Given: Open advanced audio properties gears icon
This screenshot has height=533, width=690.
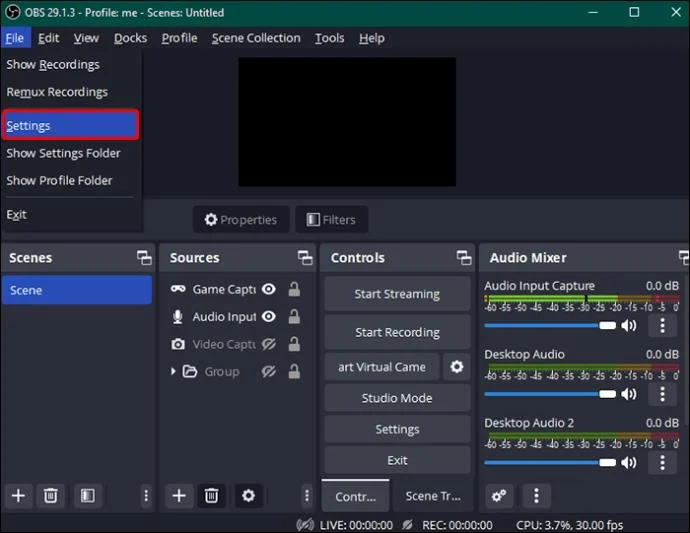Looking at the screenshot, I should [499, 496].
